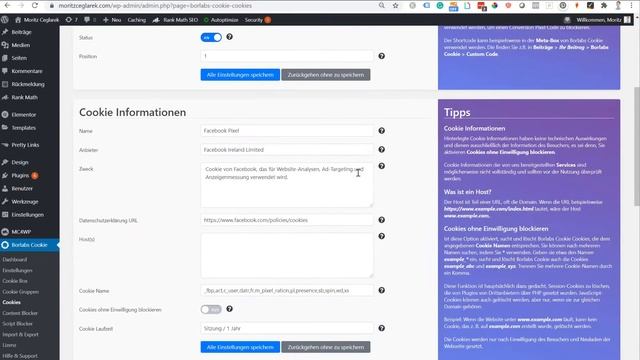The height and width of the screenshot is (360, 640).
Task: Click Neu in the admin bar
Action: [x=112, y=20]
